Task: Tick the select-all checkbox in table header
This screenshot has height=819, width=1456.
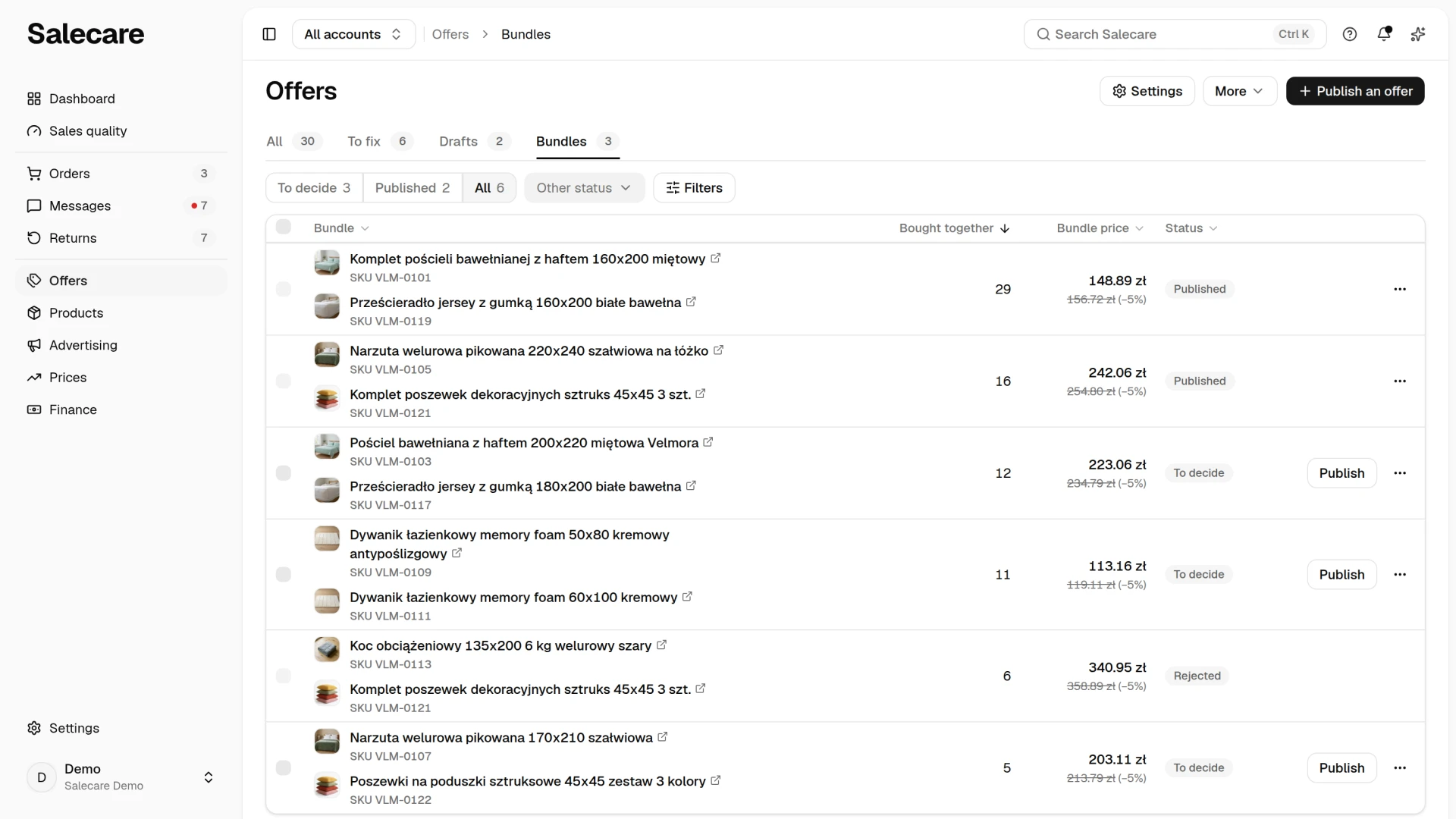Action: pos(284,227)
